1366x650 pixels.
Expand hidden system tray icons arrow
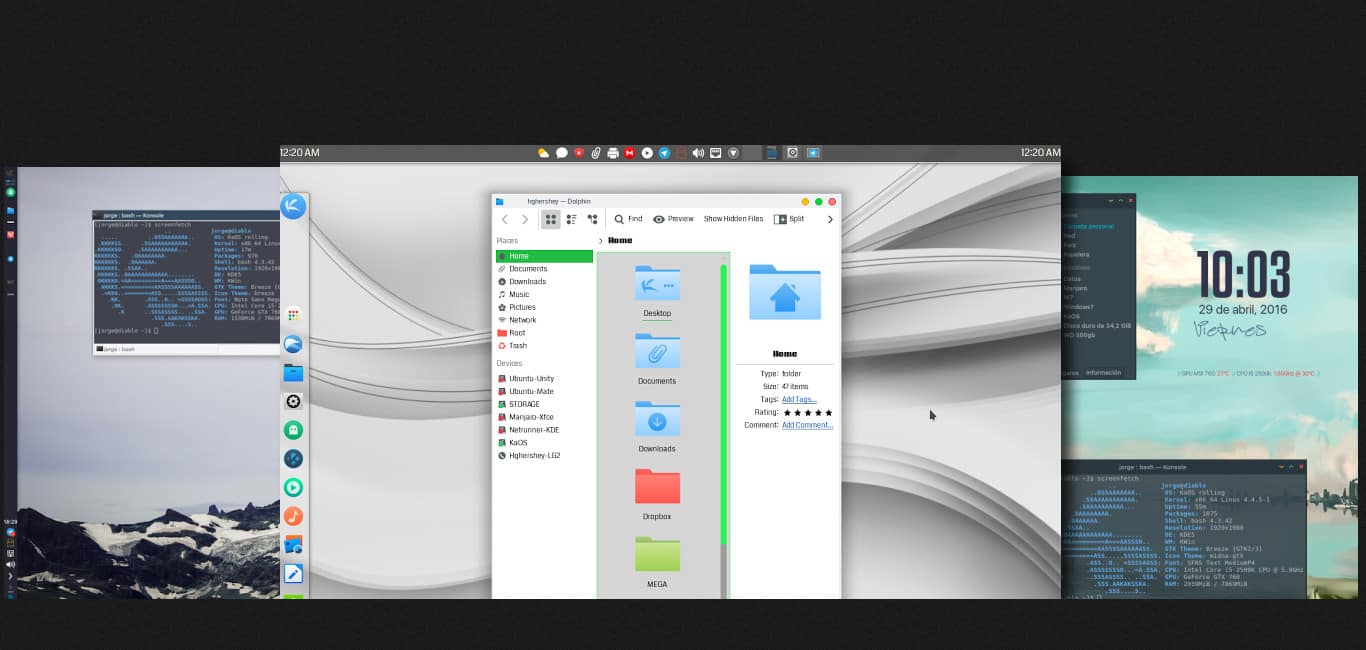733,153
